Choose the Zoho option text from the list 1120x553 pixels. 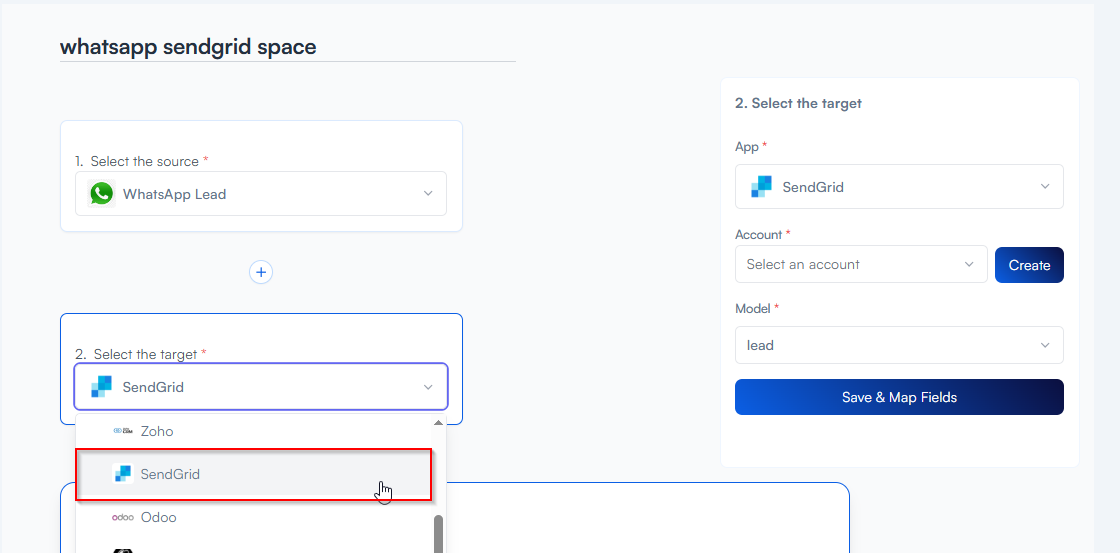pos(157,431)
